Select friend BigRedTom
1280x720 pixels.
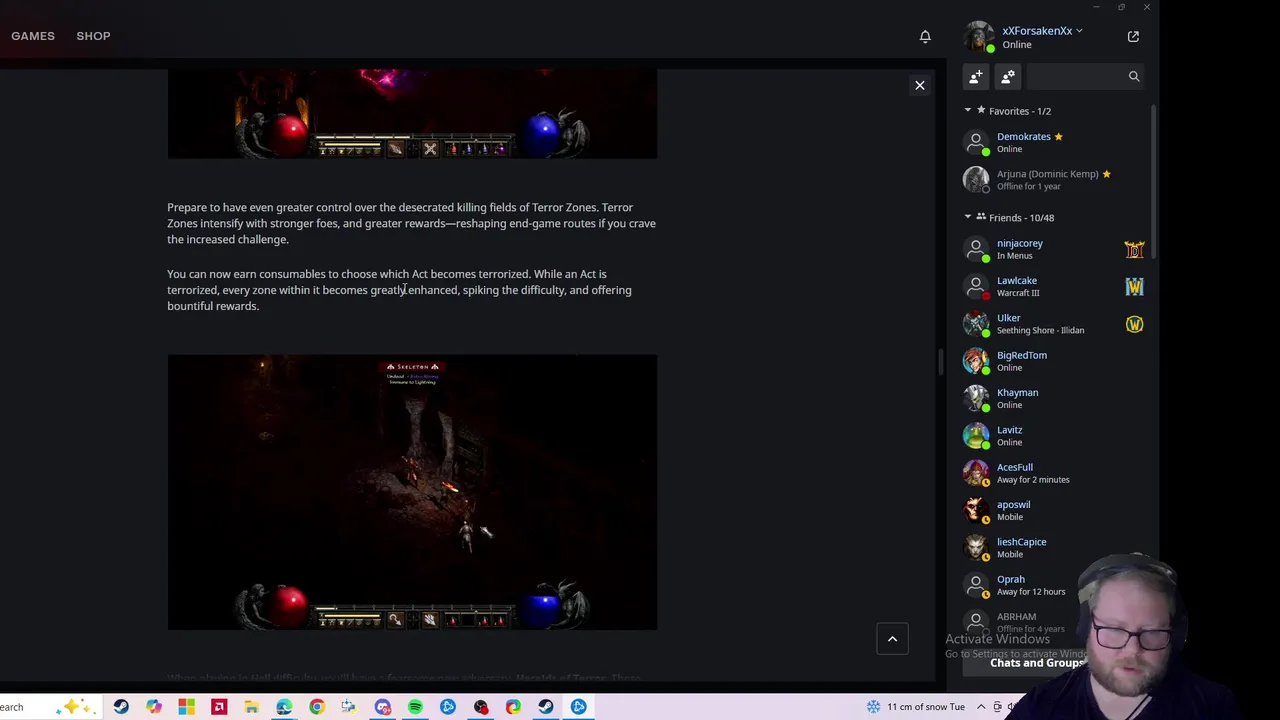point(1054,361)
